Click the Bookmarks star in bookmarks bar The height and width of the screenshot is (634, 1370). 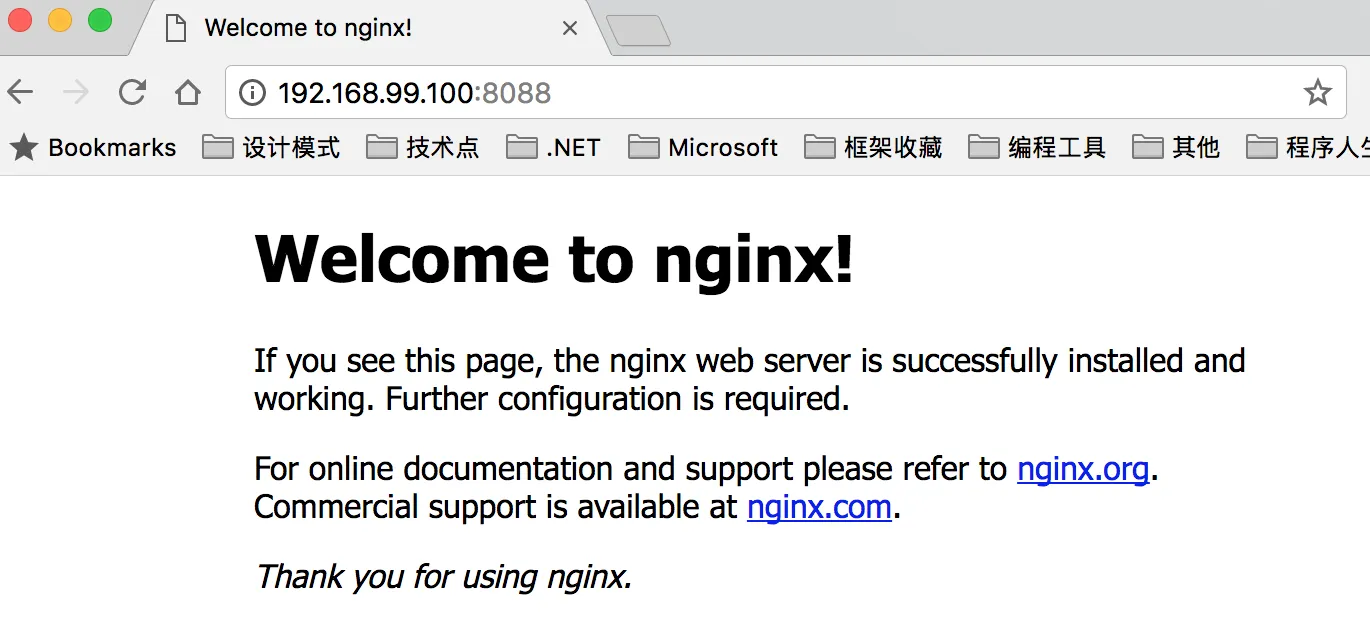pos(24,148)
